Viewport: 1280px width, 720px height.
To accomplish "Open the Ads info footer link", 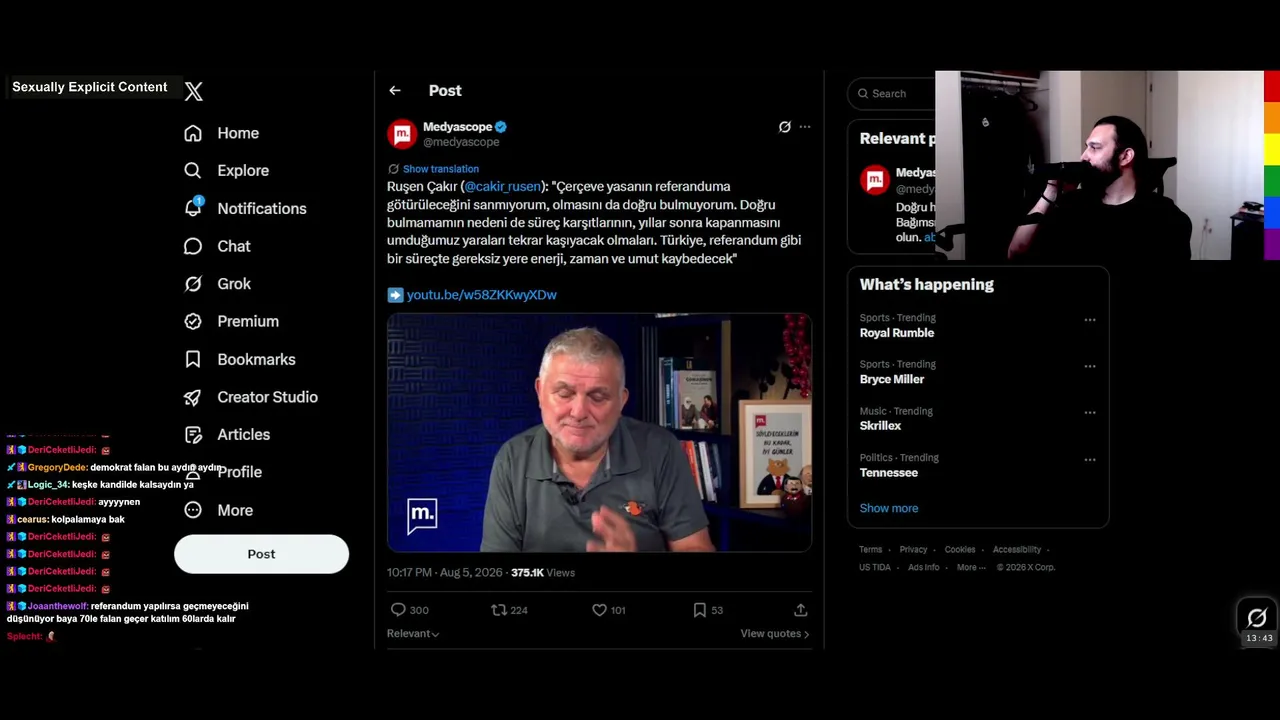I will 924,567.
